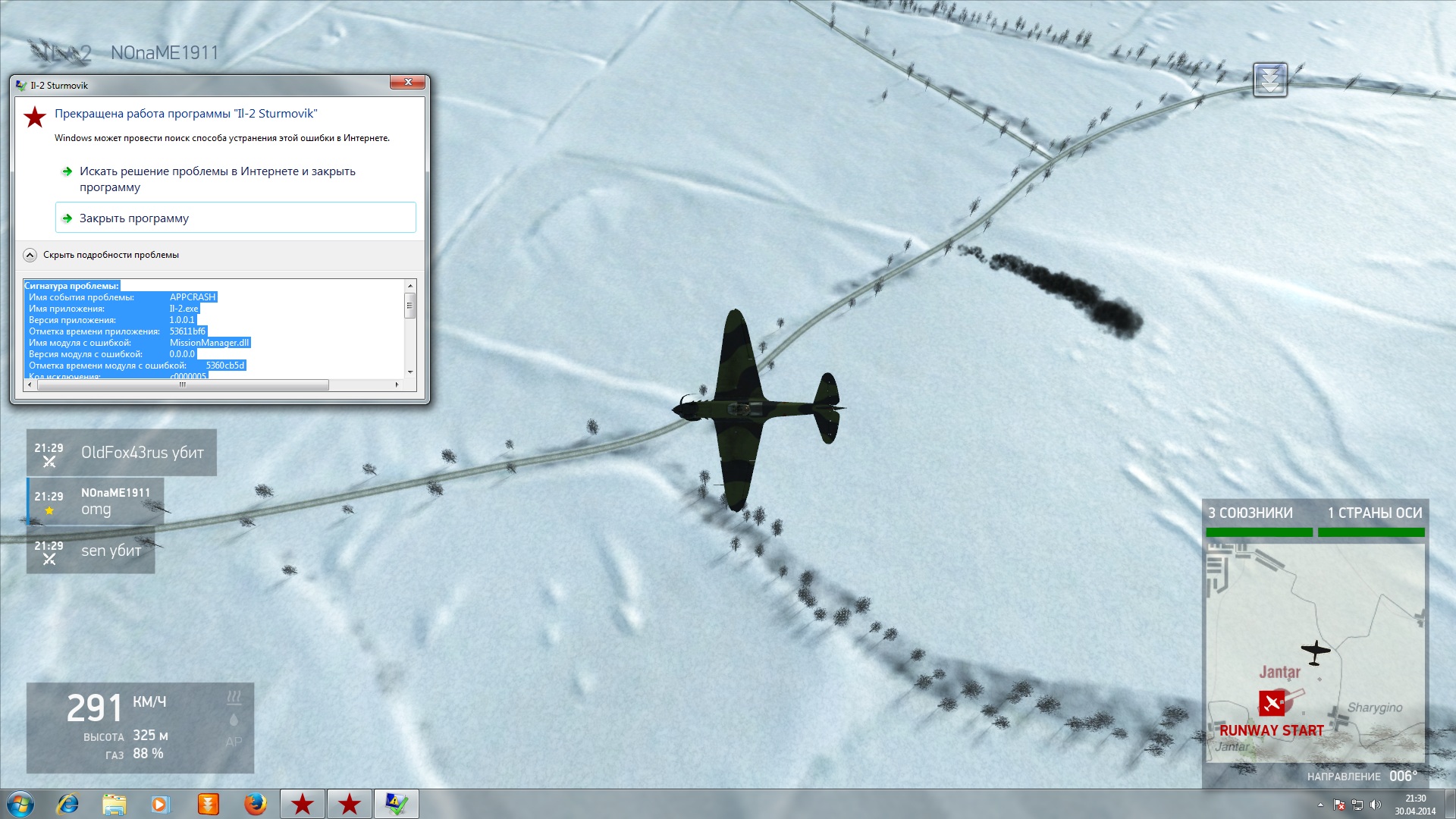This screenshot has height=819, width=1456.
Task: Select APPCRASH event name value
Action: (193, 297)
